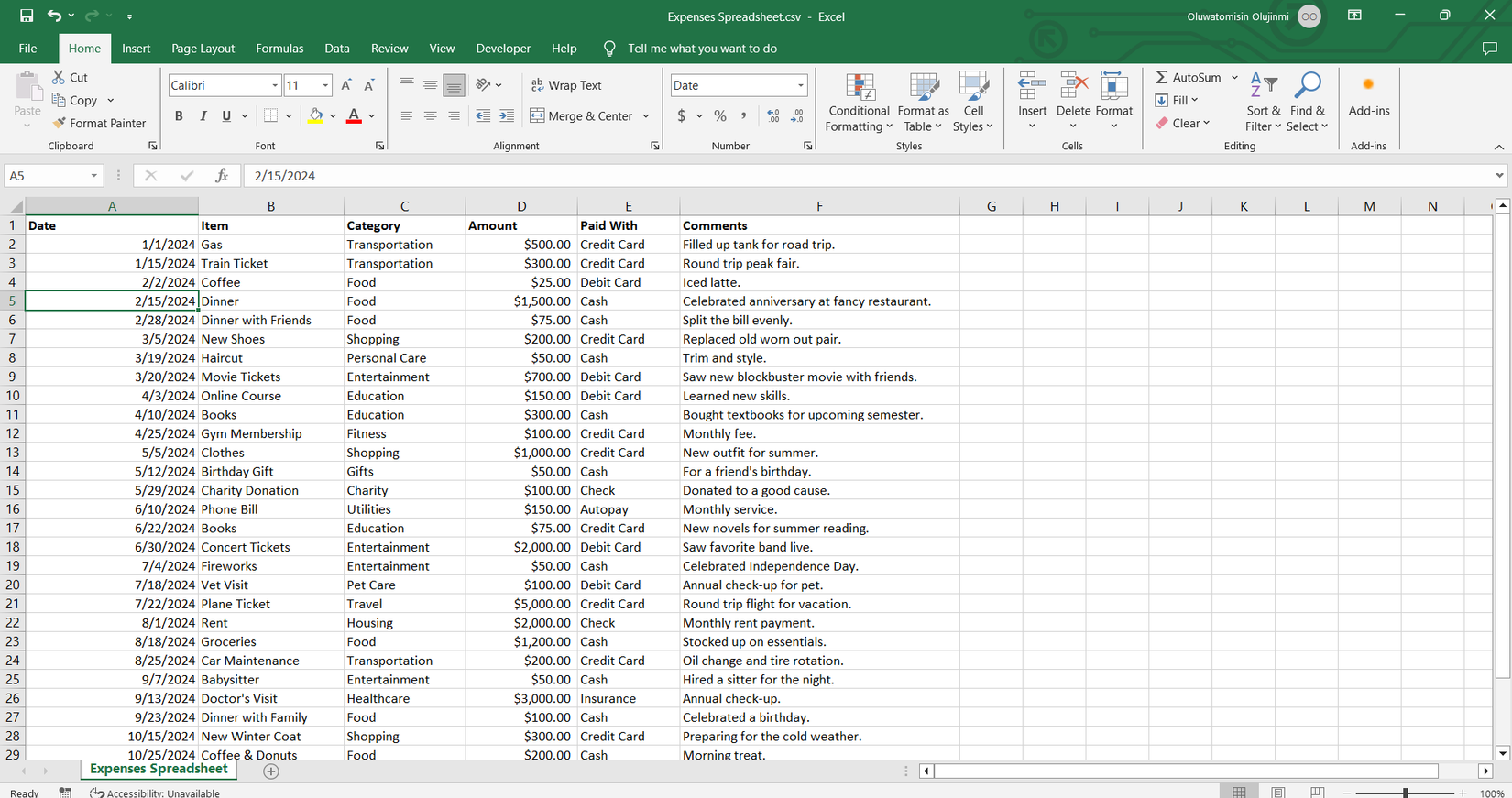The image size is (1512, 798).
Task: Click the Find & Select magnifier icon
Action: 1308,87
